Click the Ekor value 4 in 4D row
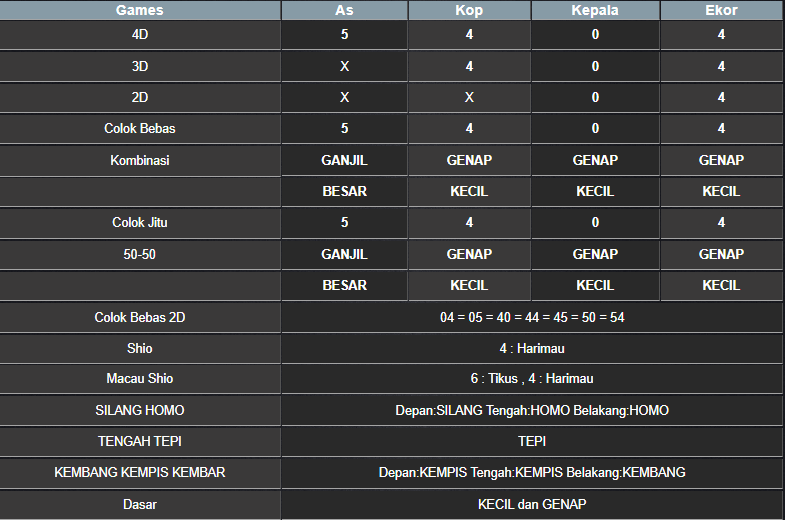The height and width of the screenshot is (520, 785). click(721, 35)
